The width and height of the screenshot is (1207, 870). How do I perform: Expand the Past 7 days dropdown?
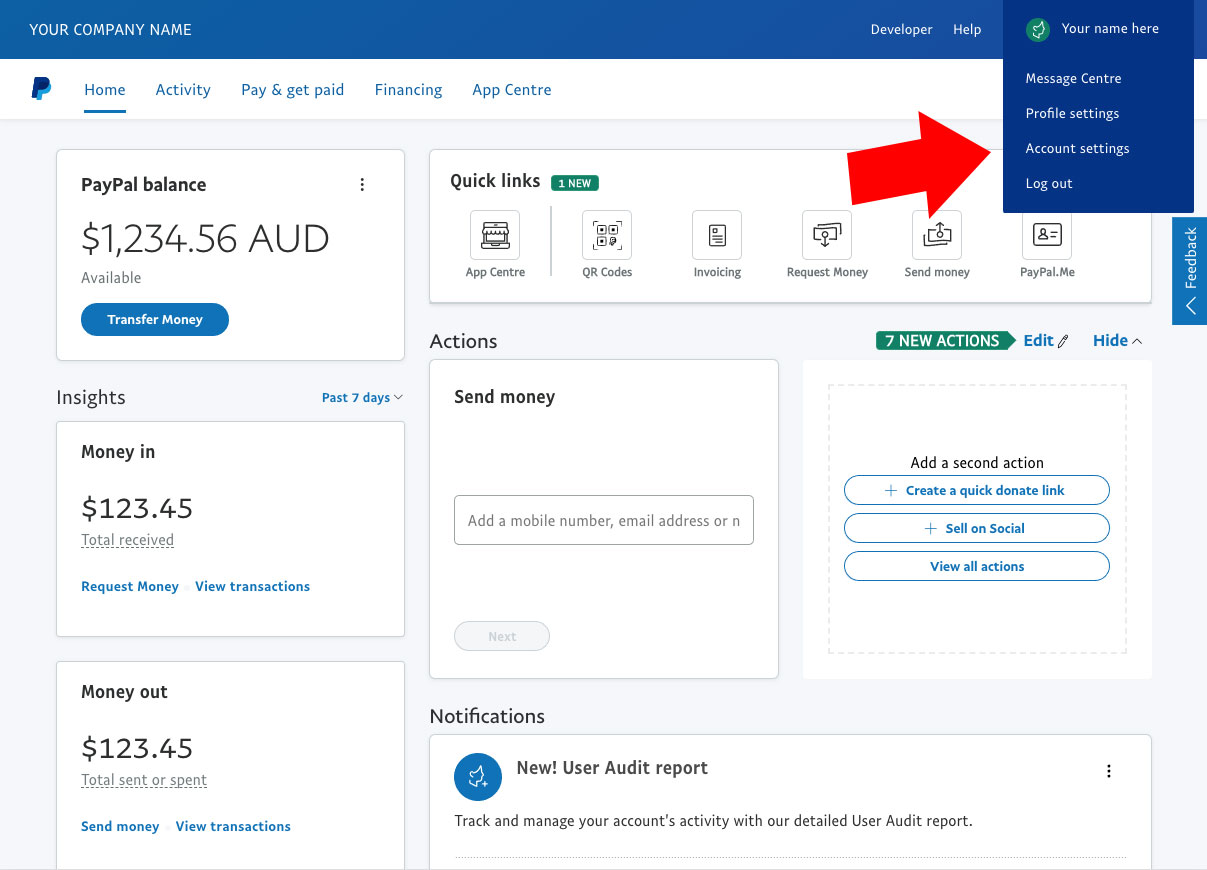pos(362,397)
